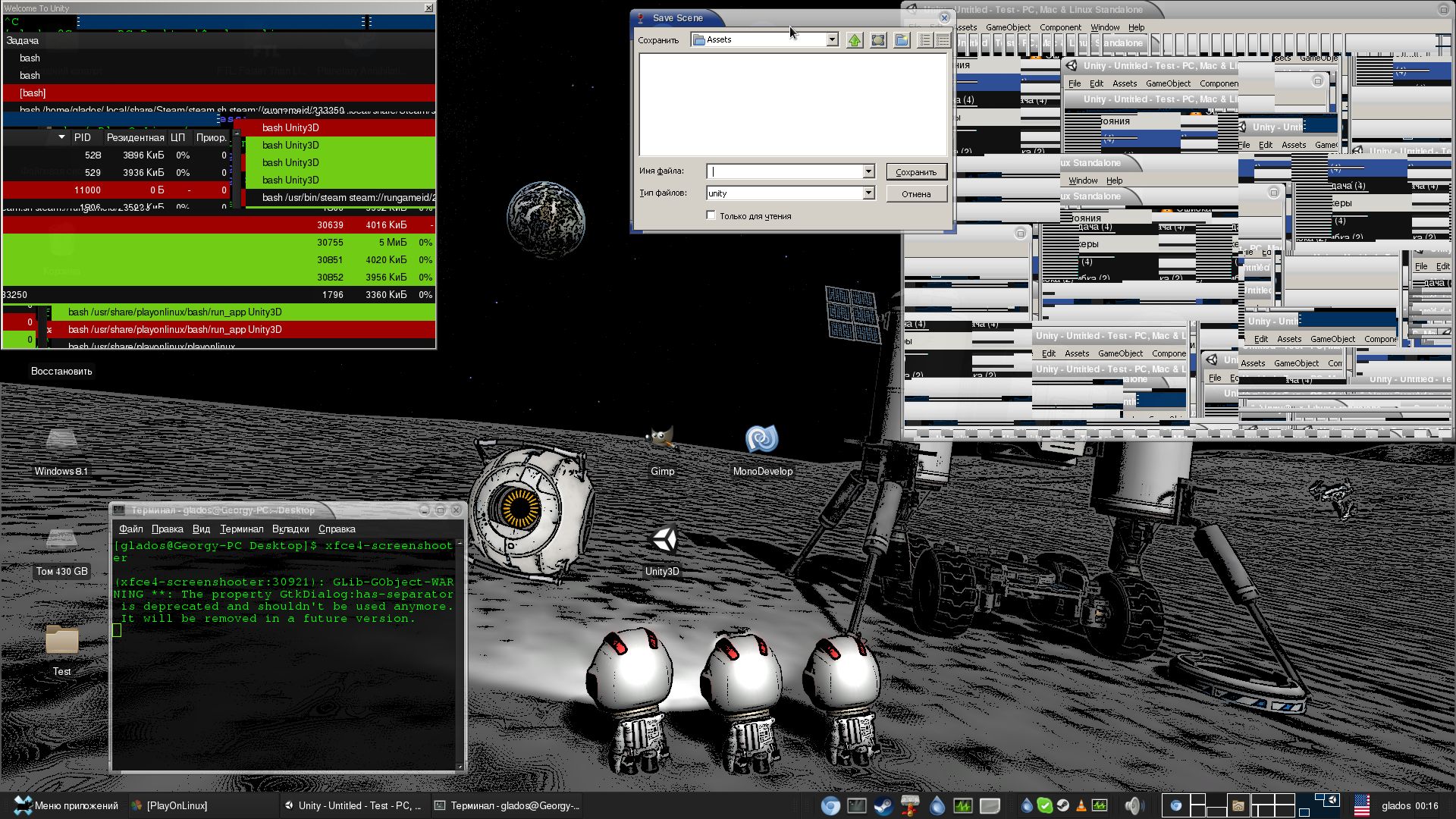
Task: Open the volume control speaker in the taskbar
Action: pyautogui.click(x=1132, y=805)
